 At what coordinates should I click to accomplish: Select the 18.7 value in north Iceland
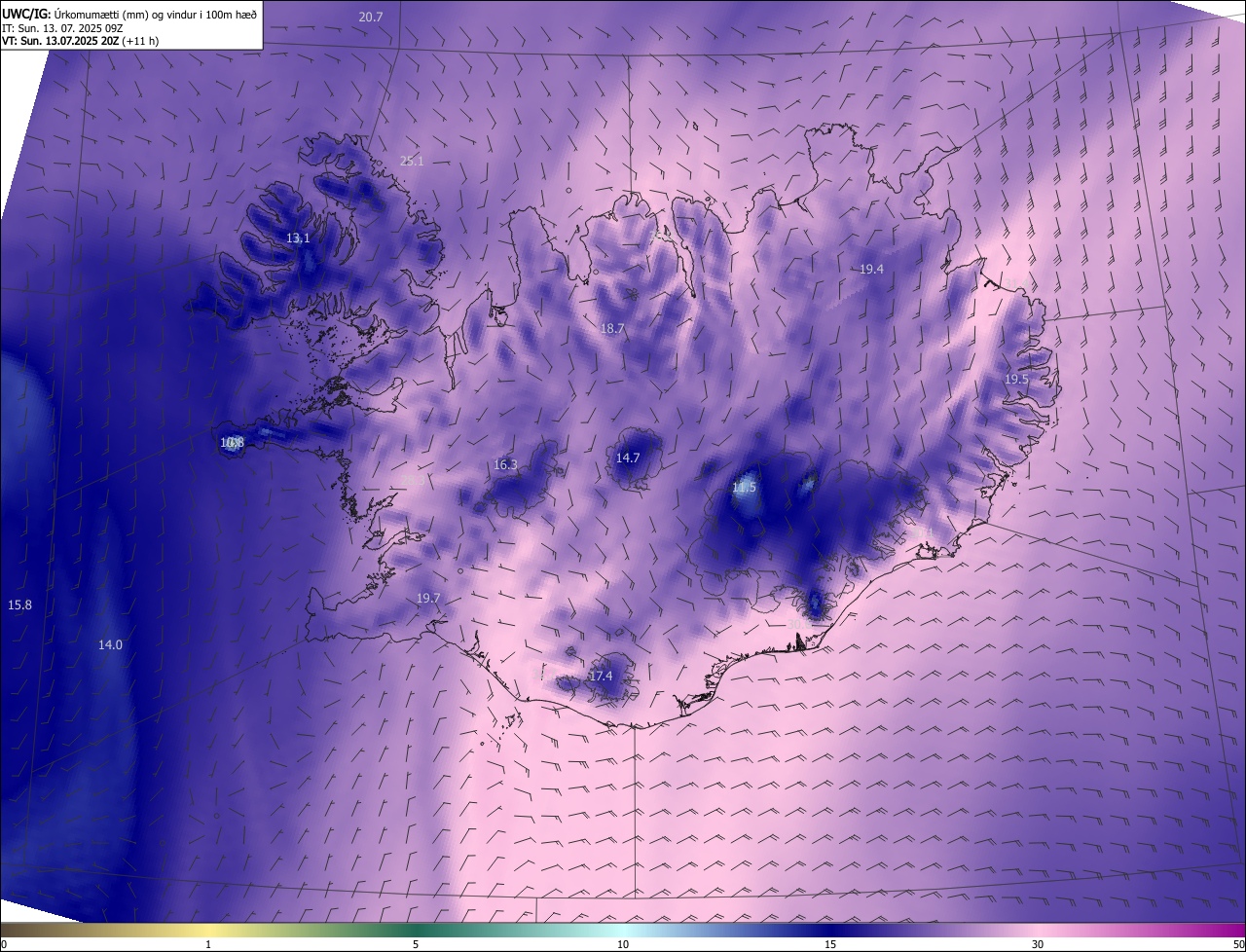click(611, 329)
